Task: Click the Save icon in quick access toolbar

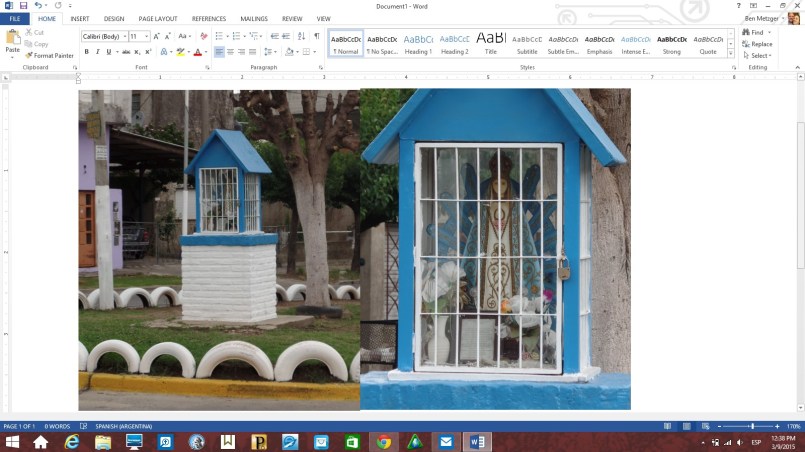Action: 22,6
